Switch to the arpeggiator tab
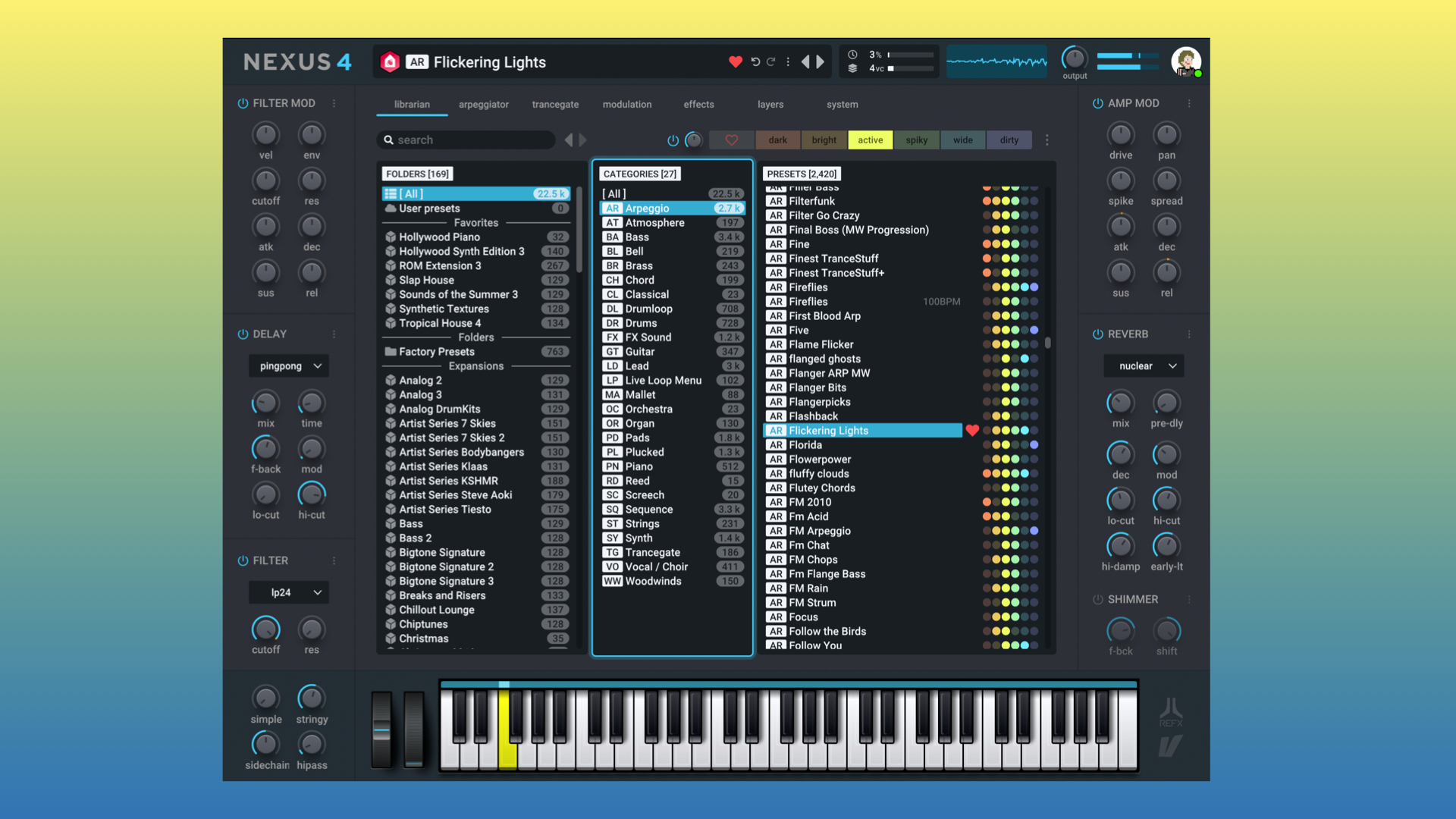The width and height of the screenshot is (1456, 819). click(x=483, y=105)
